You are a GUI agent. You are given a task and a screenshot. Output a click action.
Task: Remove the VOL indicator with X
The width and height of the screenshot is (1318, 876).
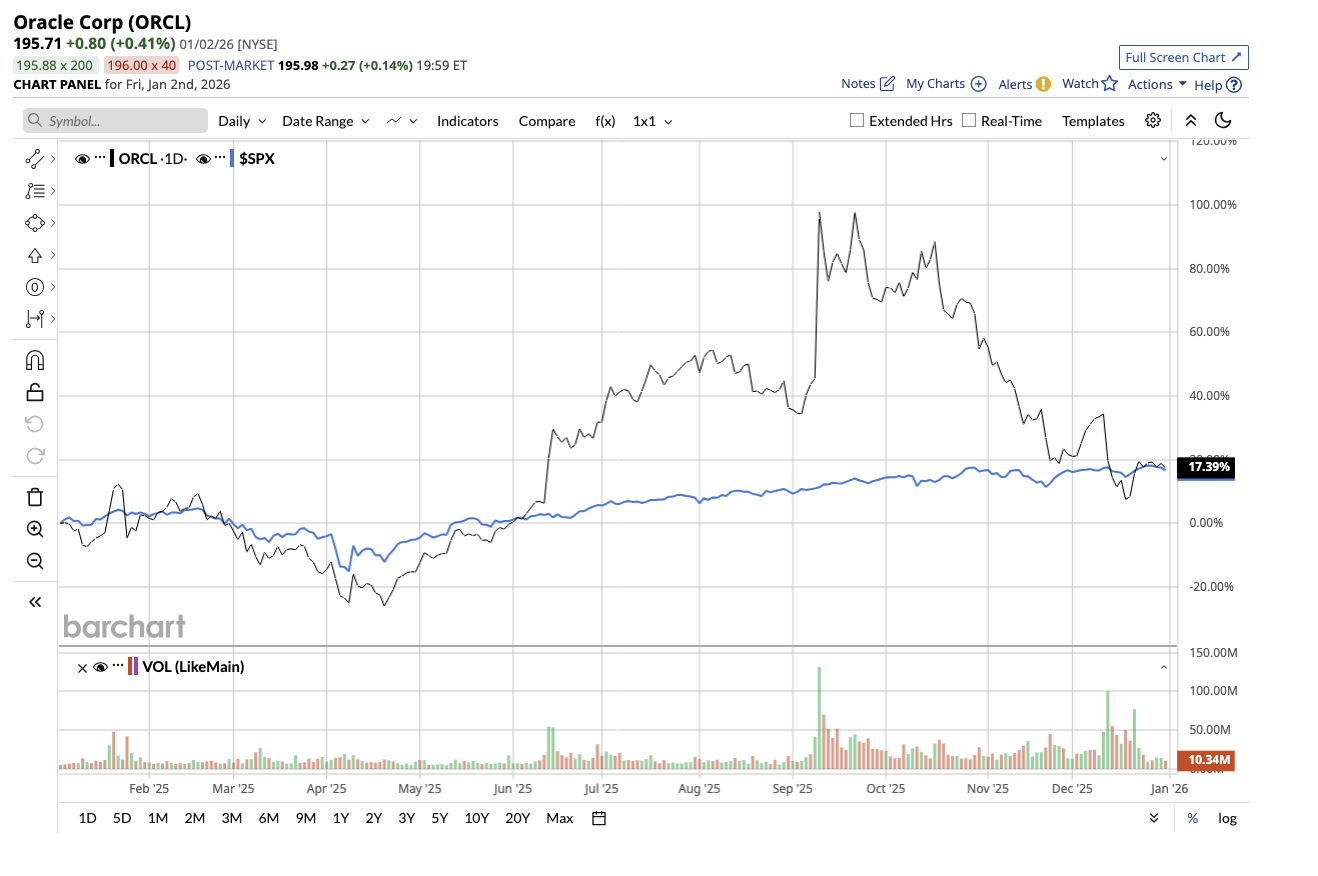[x=82, y=668]
